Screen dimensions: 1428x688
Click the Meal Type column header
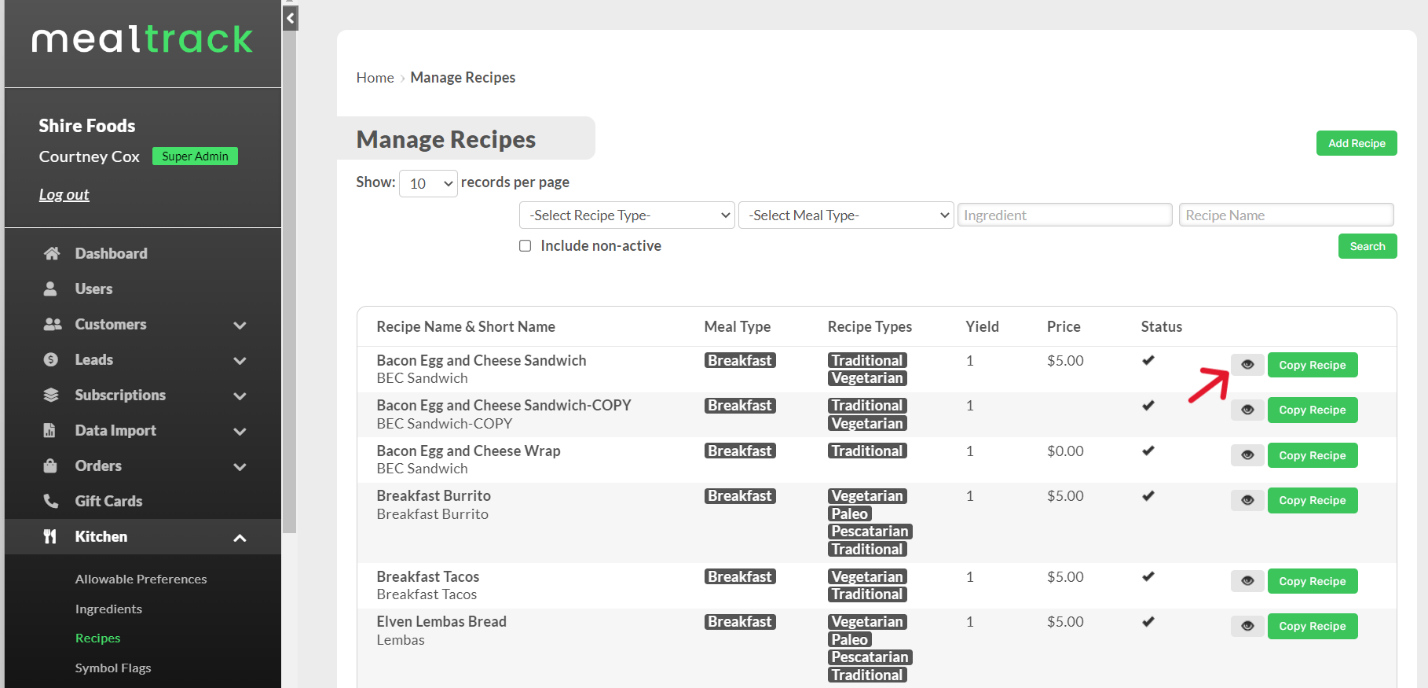point(737,327)
